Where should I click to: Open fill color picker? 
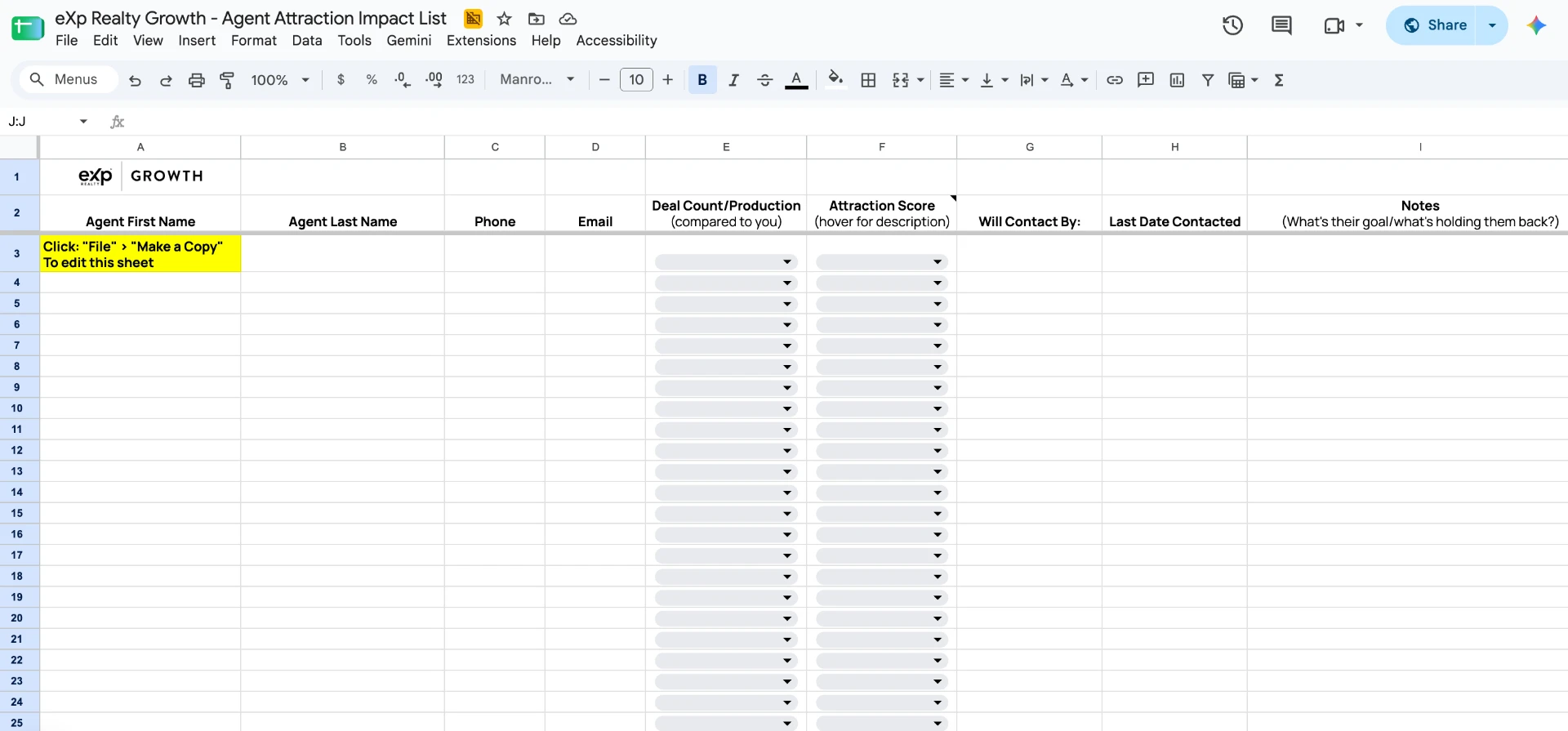coord(835,80)
